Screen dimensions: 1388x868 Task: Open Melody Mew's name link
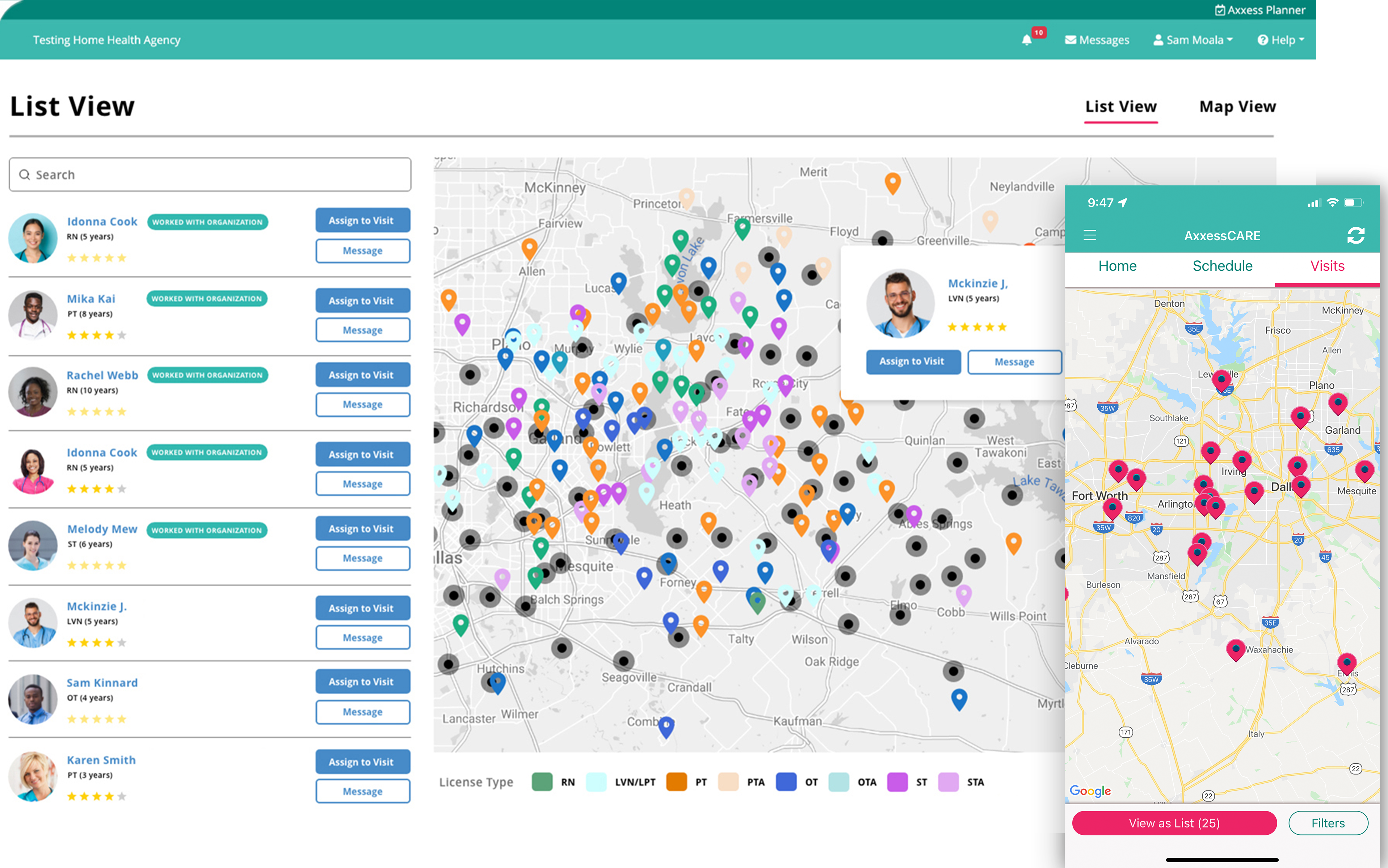102,529
